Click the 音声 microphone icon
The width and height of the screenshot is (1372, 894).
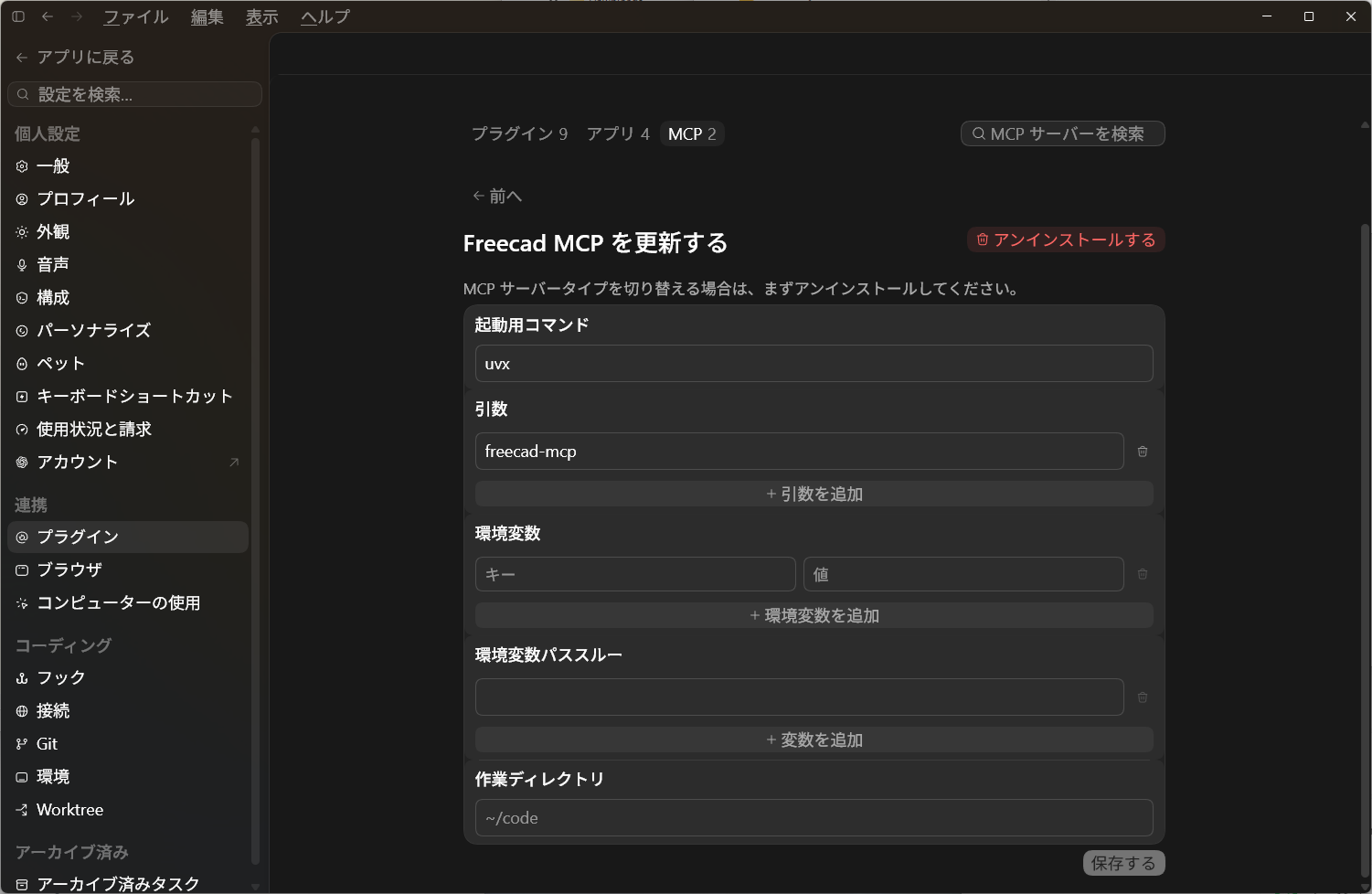(x=22, y=264)
